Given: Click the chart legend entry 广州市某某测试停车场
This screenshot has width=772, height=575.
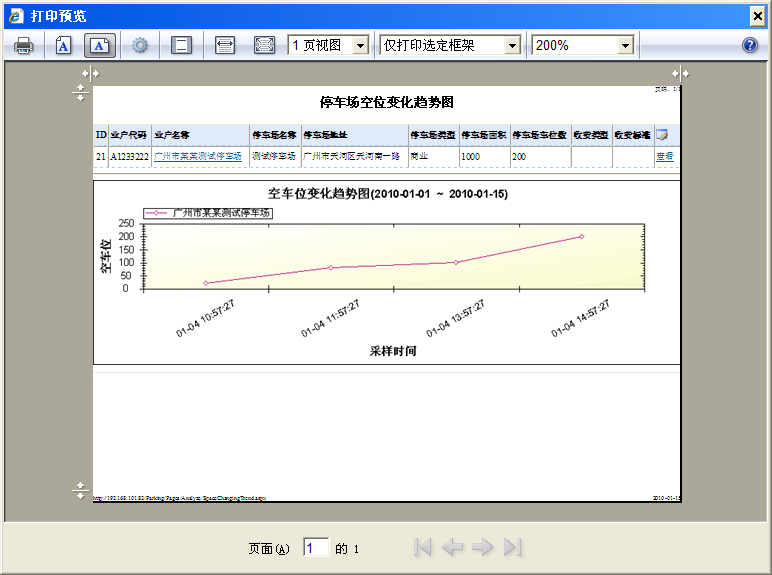Looking at the screenshot, I should point(208,213).
